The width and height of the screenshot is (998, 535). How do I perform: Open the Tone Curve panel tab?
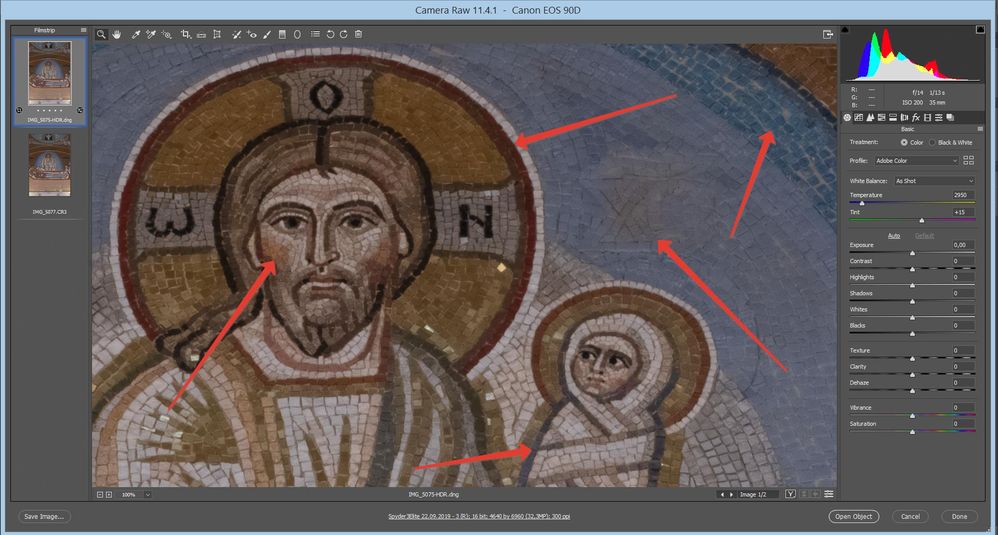[859, 118]
